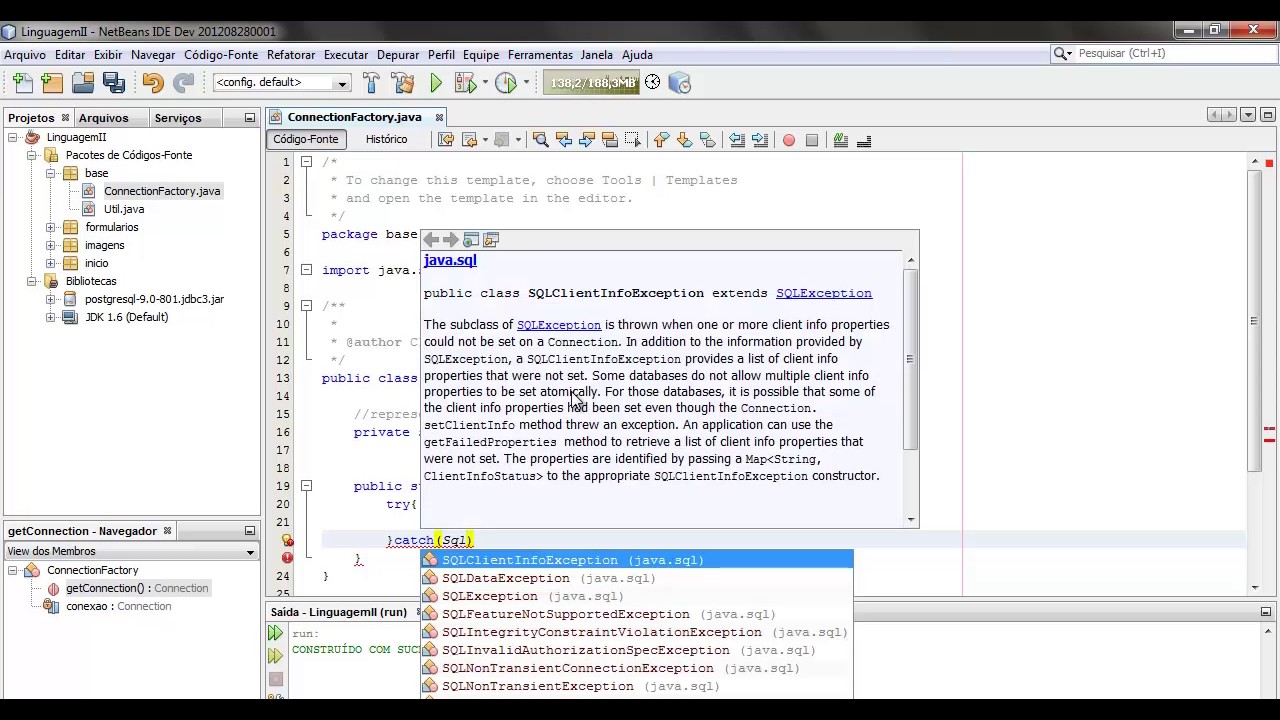Open the Depurar menu
The height and width of the screenshot is (720, 1280).
tap(398, 55)
